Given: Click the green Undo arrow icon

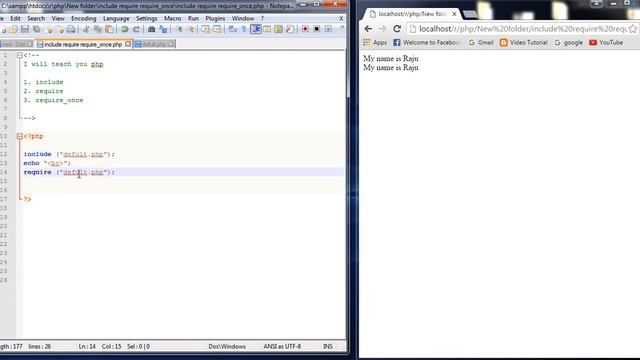Looking at the screenshot, I should click(x=124, y=29).
